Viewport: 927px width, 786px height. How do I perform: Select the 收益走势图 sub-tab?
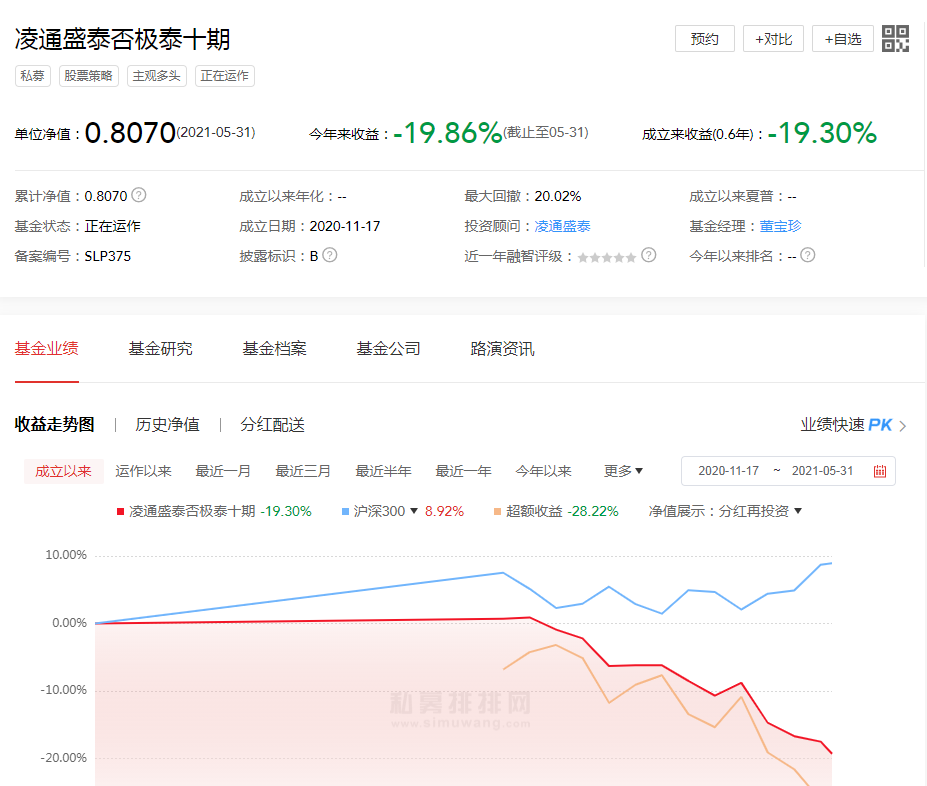pyautogui.click(x=54, y=424)
